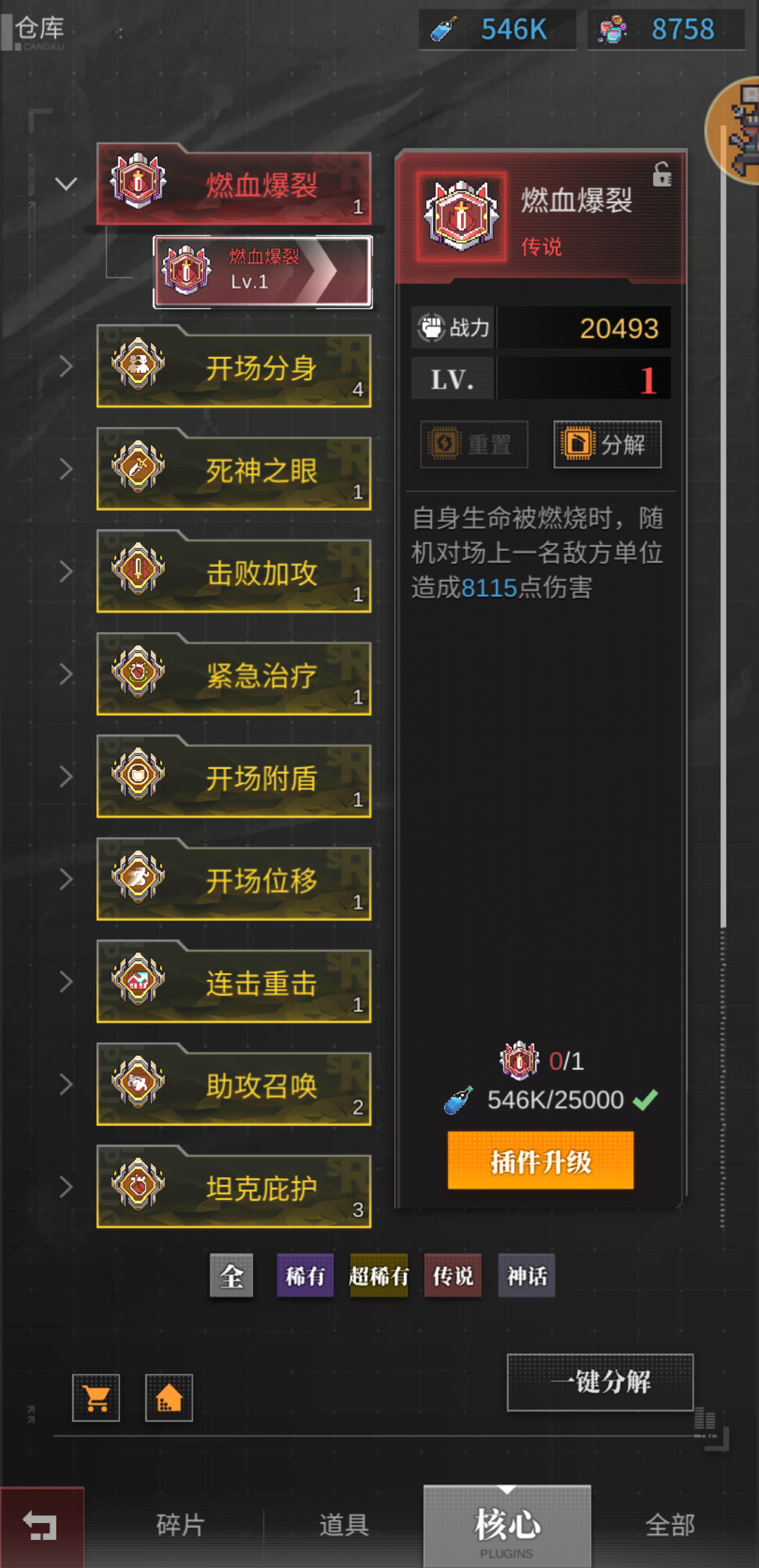This screenshot has height=1568, width=759.
Task: Tap the 8758 gem currency icon
Action: 613,30
